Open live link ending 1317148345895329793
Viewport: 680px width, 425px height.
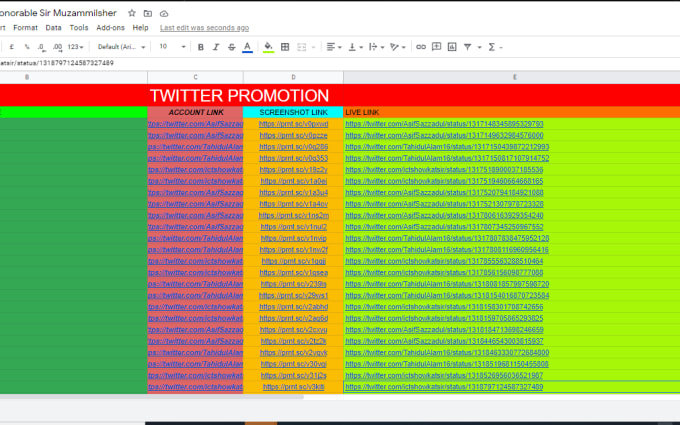pyautogui.click(x=444, y=124)
